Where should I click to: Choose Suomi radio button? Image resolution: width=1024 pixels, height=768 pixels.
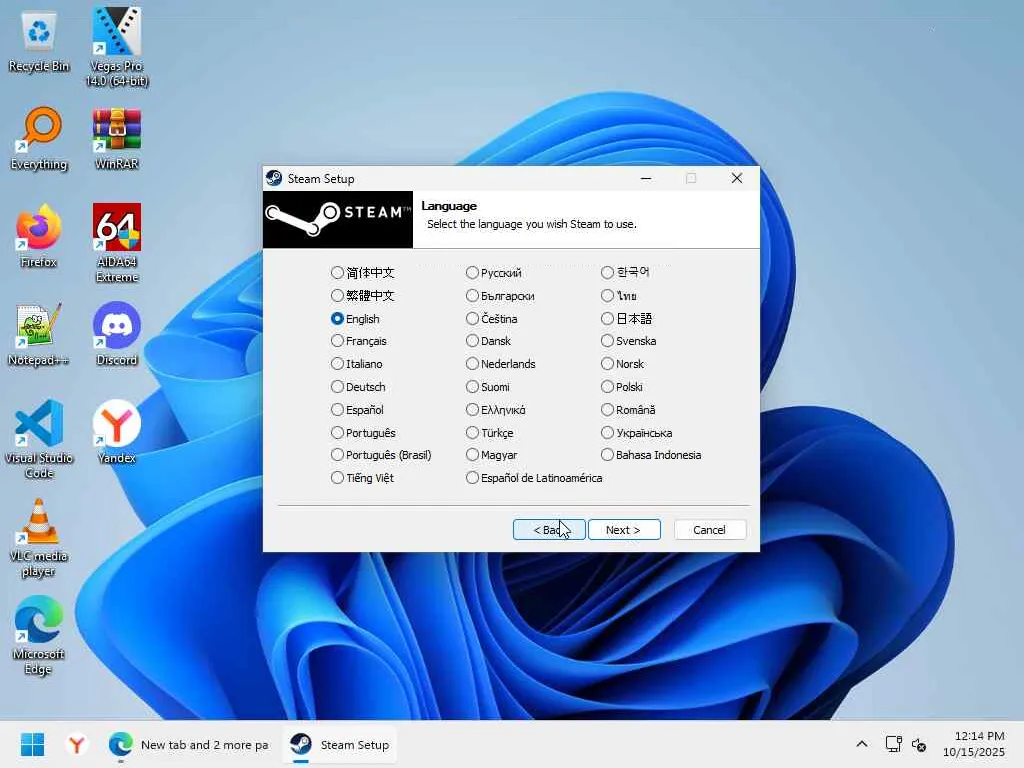488,387
